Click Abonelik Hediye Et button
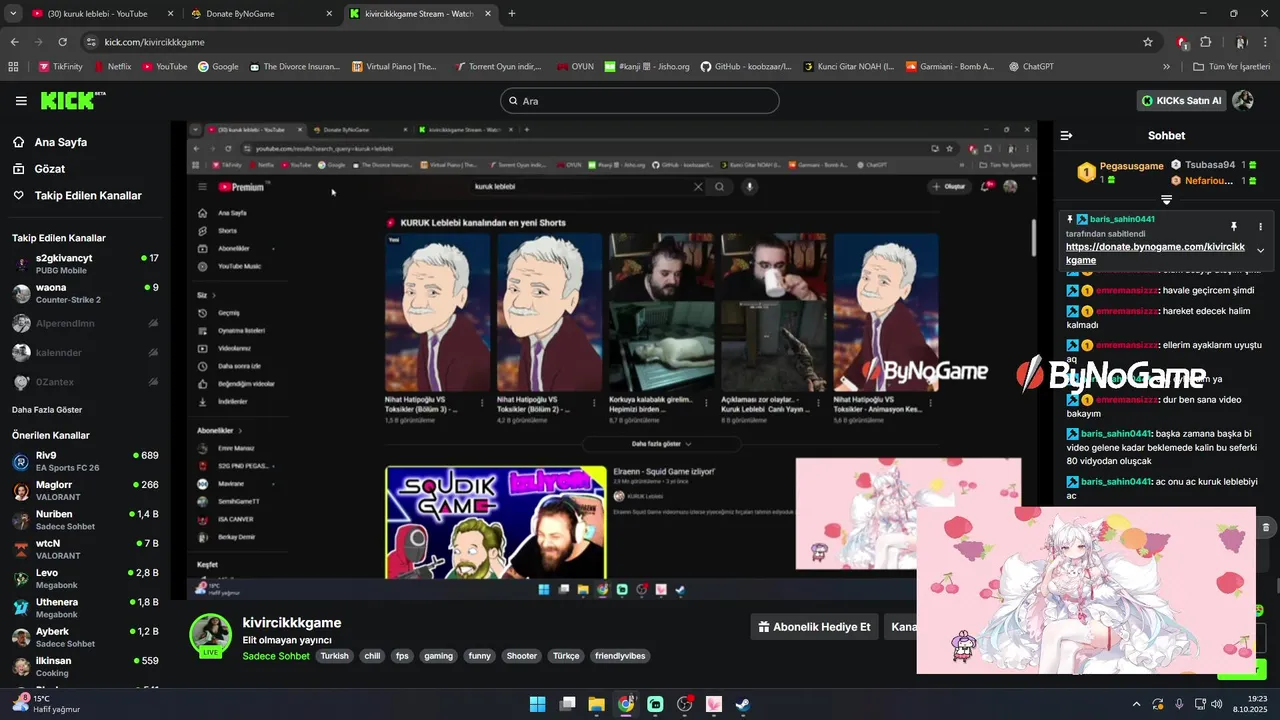The width and height of the screenshot is (1280, 720). tap(814, 627)
